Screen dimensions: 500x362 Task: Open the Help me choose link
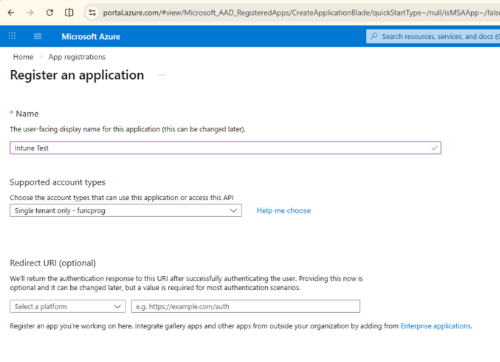coord(284,211)
